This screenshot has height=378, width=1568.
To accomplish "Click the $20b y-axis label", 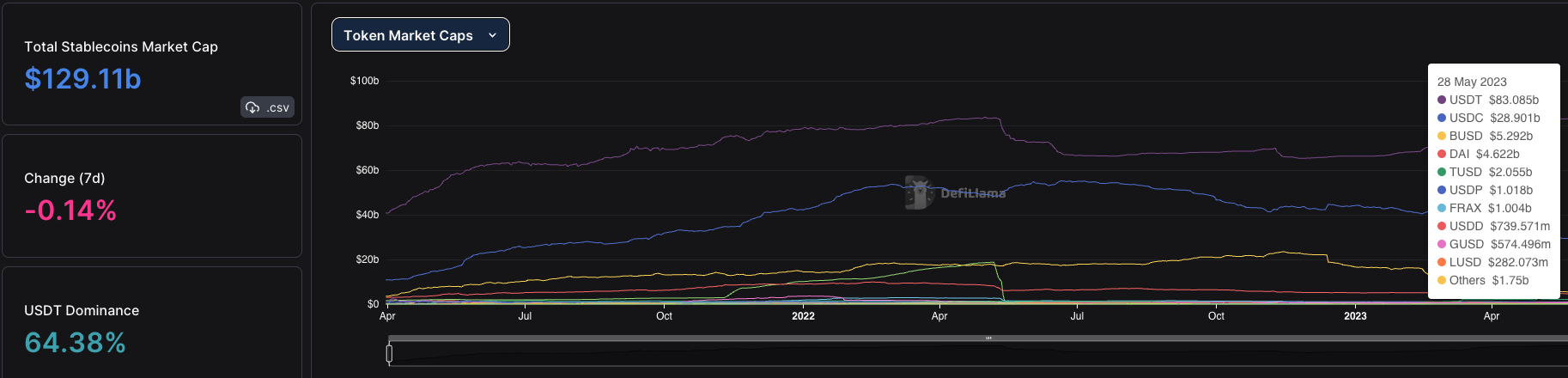I will point(367,259).
